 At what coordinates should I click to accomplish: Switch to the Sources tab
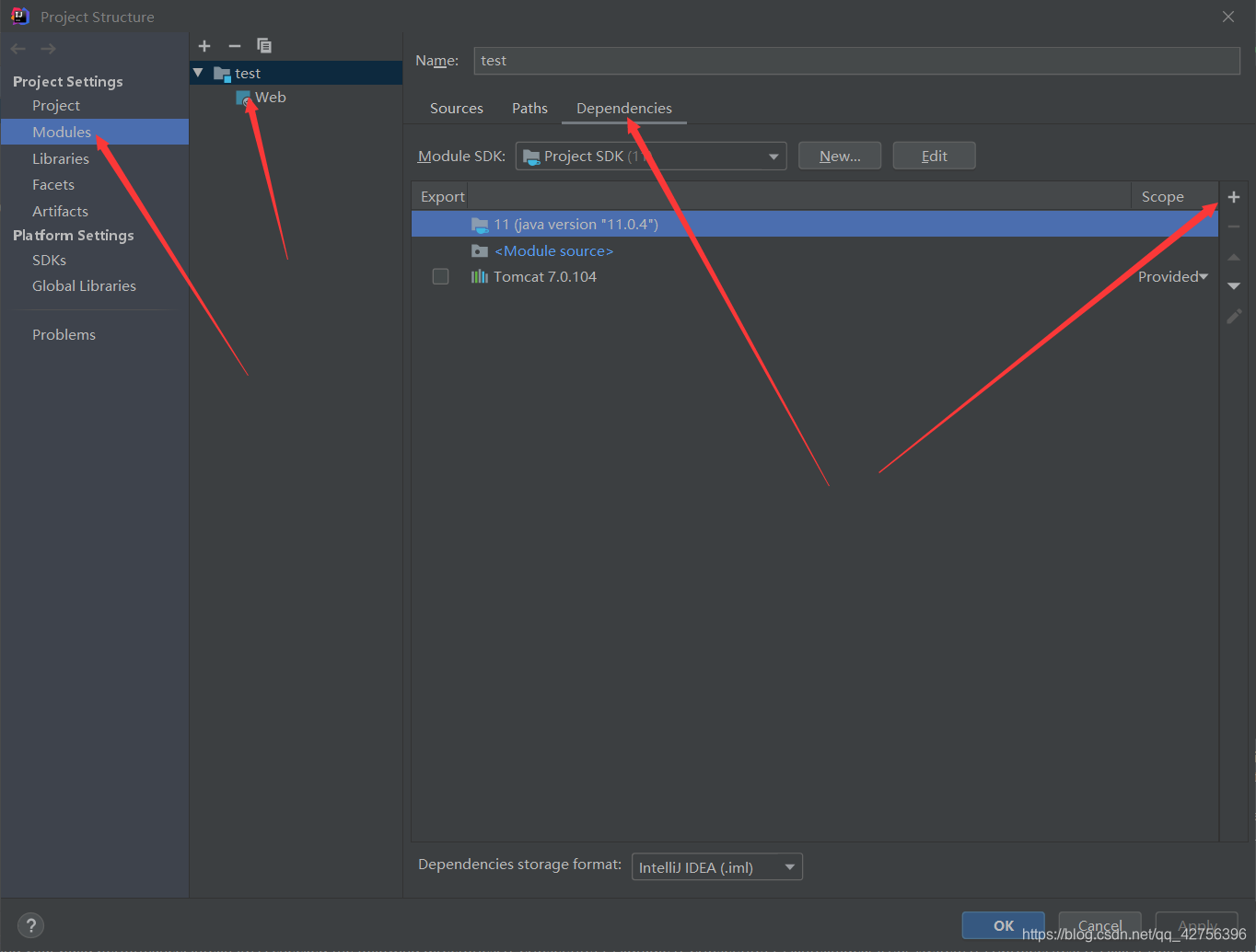coord(457,109)
